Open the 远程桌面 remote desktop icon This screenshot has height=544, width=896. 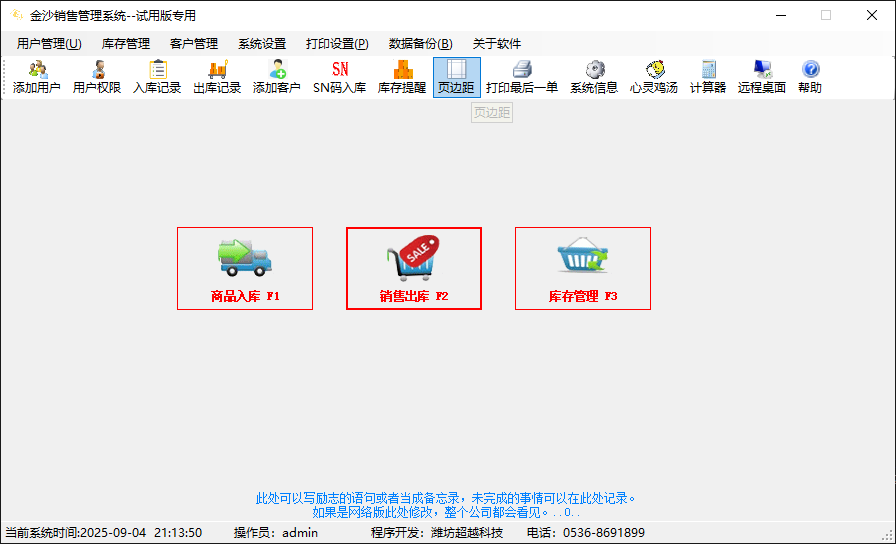(762, 77)
